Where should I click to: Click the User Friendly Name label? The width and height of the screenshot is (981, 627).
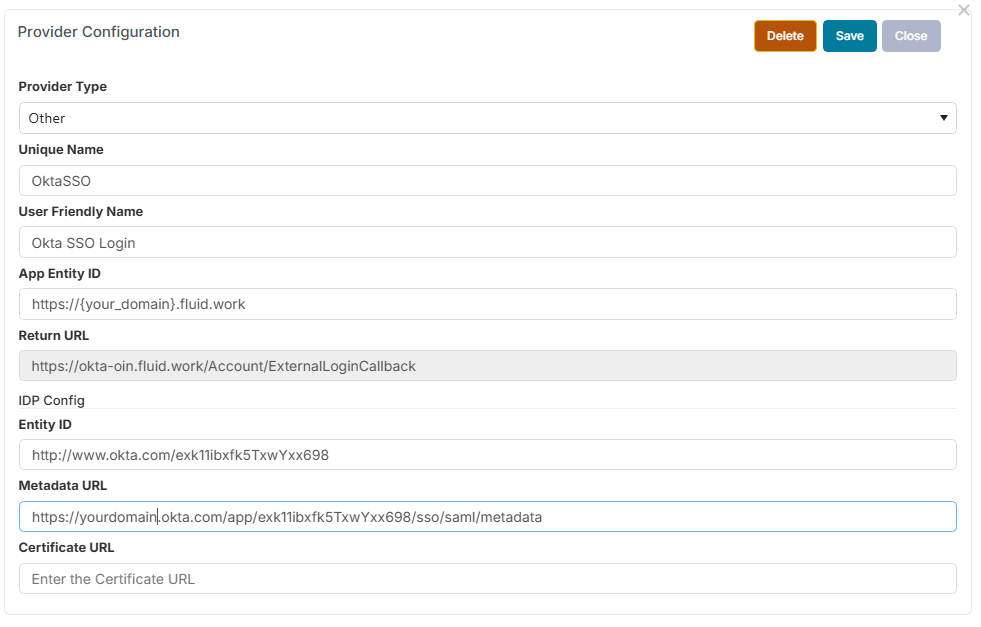80,212
